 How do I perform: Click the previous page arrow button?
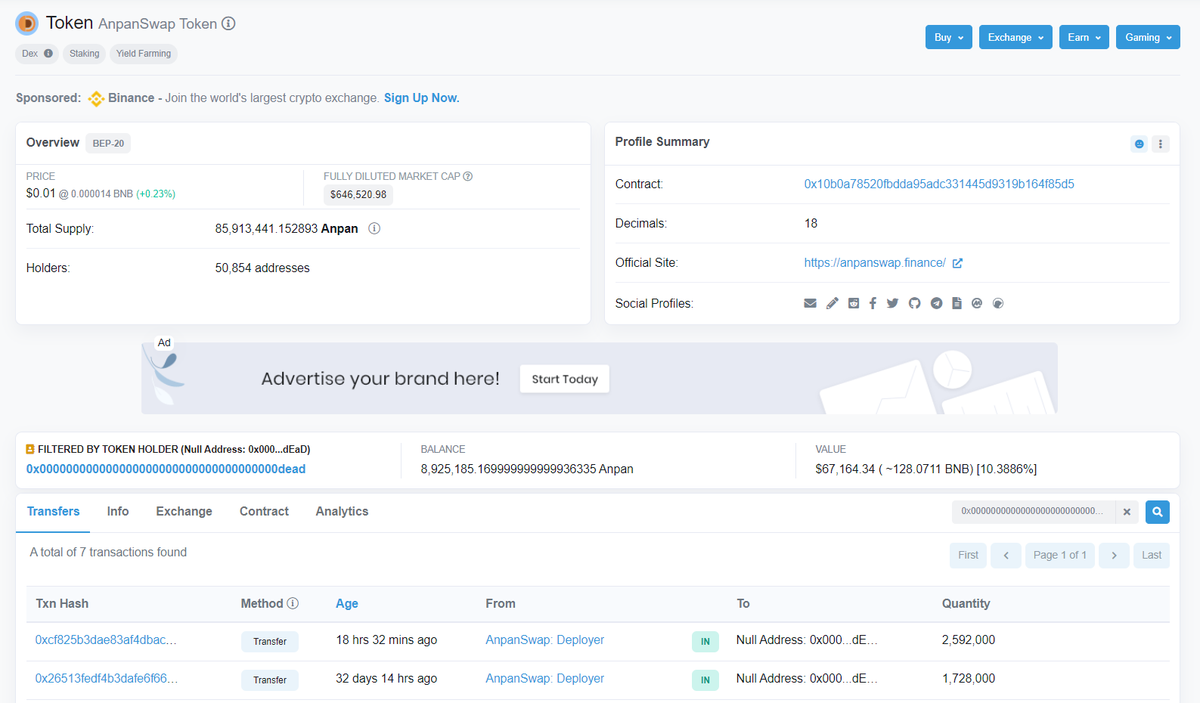tap(1006, 555)
